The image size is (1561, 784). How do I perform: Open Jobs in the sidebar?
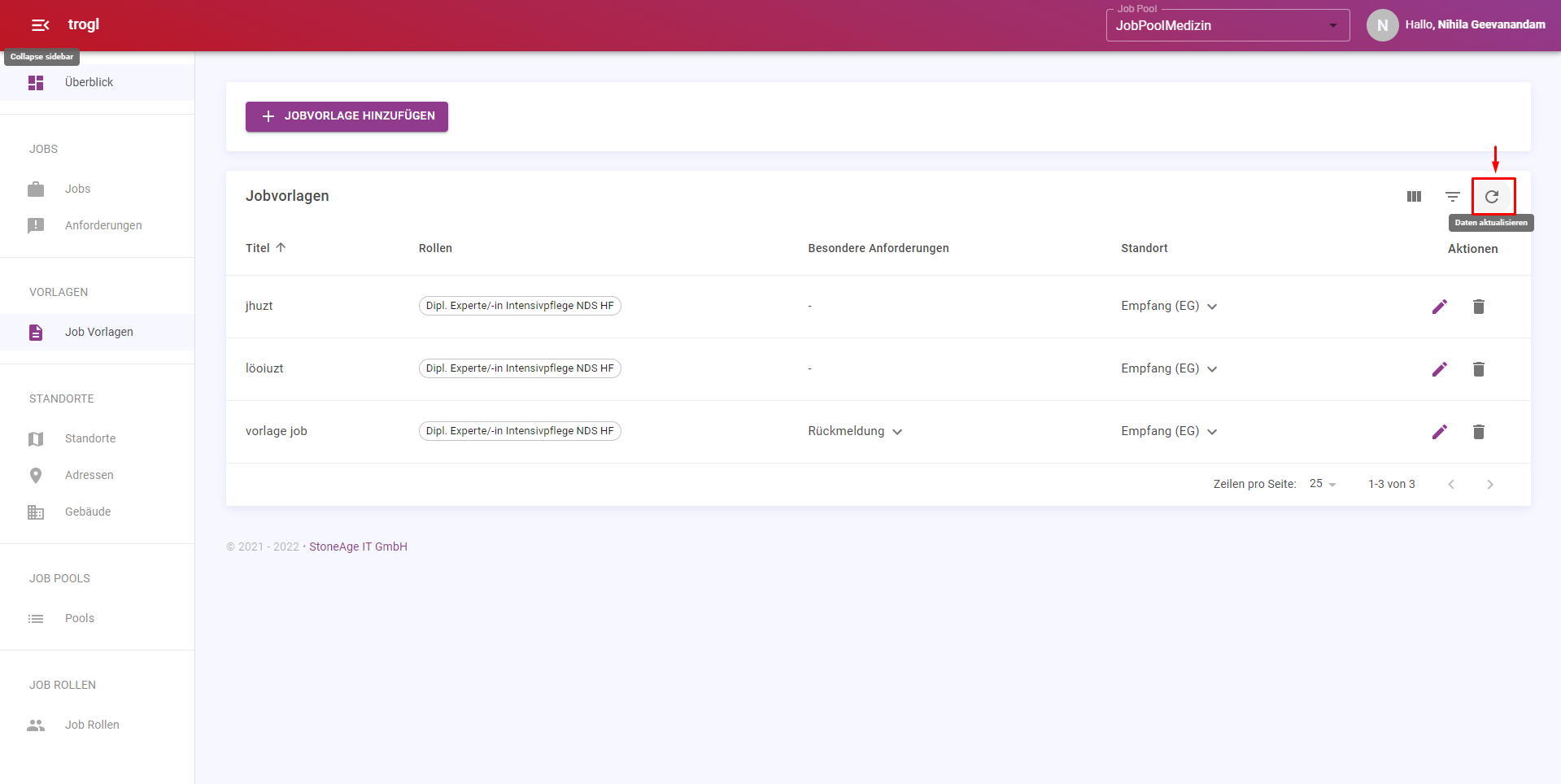click(x=97, y=189)
